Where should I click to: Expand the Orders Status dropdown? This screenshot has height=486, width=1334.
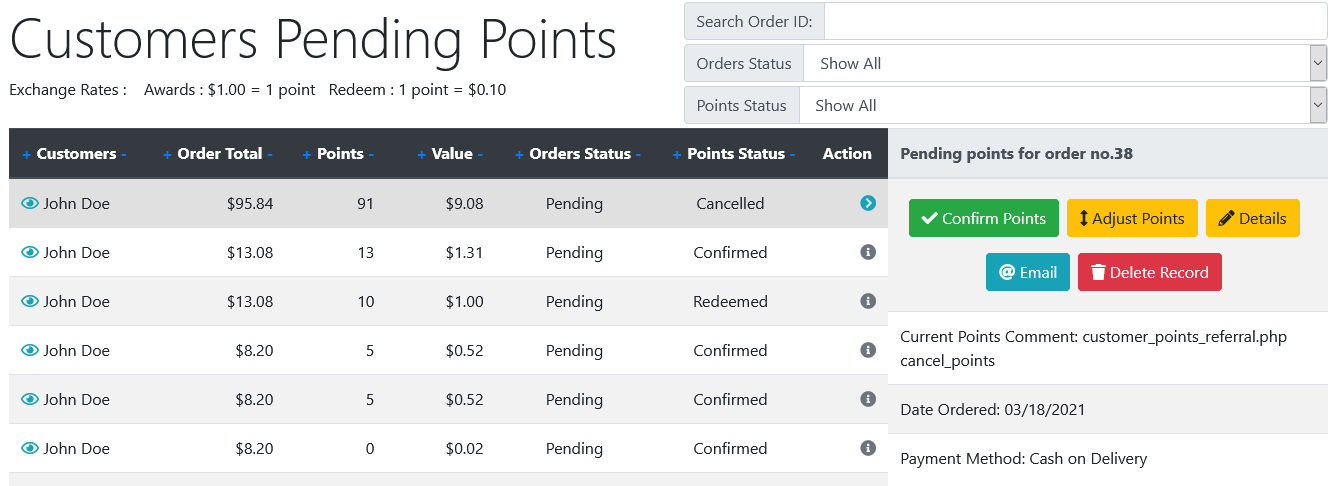[1065, 63]
